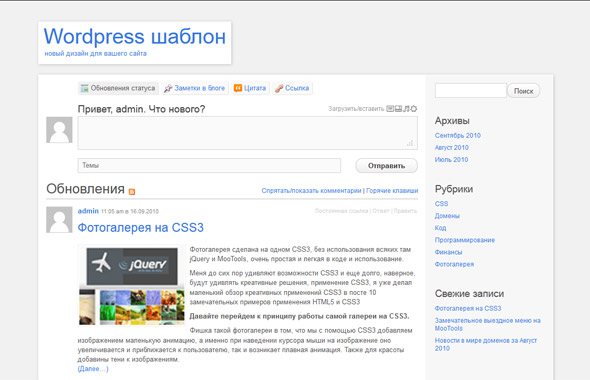This screenshot has width=590, height=380.
Task: Select the Цитата post type tab
Action: coord(250,88)
